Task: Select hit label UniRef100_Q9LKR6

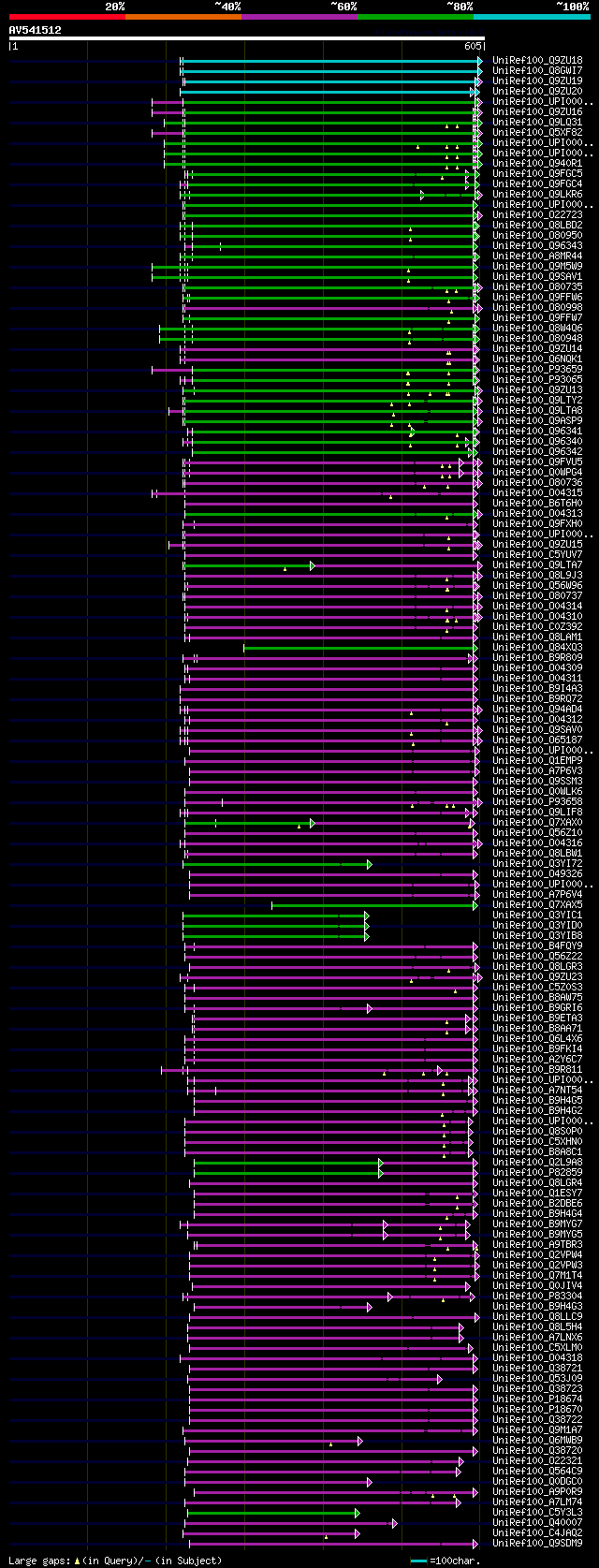Action: tap(537, 194)
